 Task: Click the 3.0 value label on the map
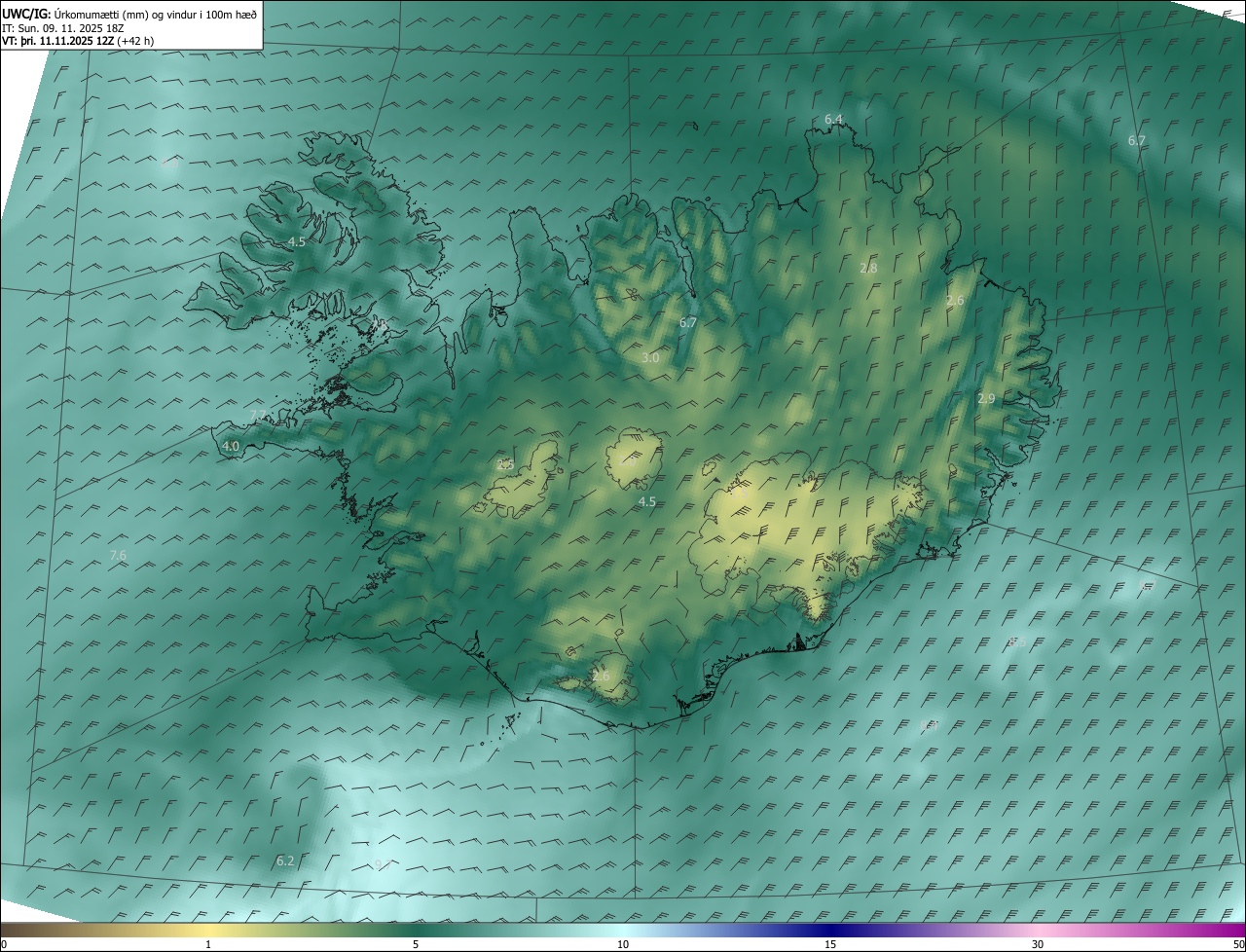click(x=650, y=358)
